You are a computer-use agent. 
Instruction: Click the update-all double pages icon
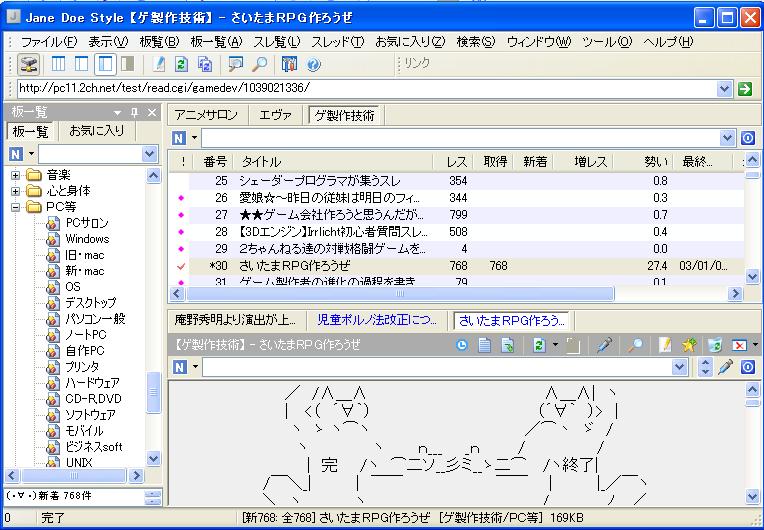pyautogui.click(x=205, y=64)
